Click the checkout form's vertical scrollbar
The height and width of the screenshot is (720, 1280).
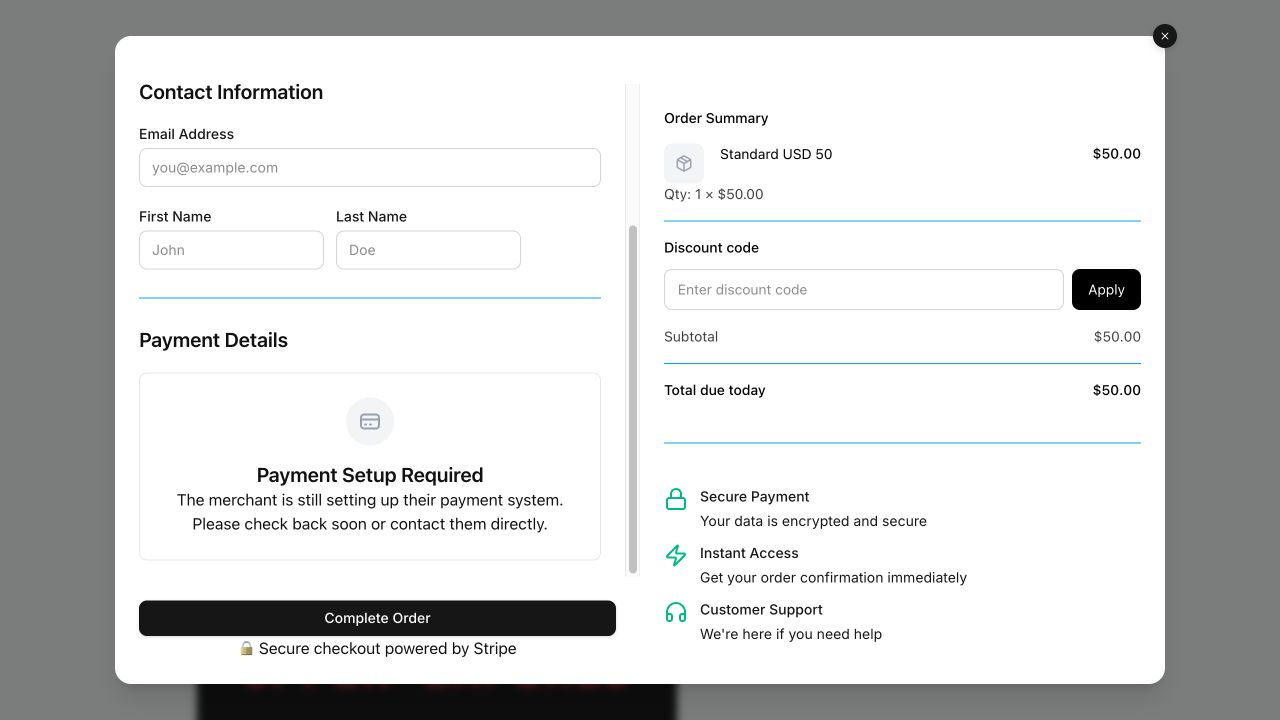(x=632, y=399)
